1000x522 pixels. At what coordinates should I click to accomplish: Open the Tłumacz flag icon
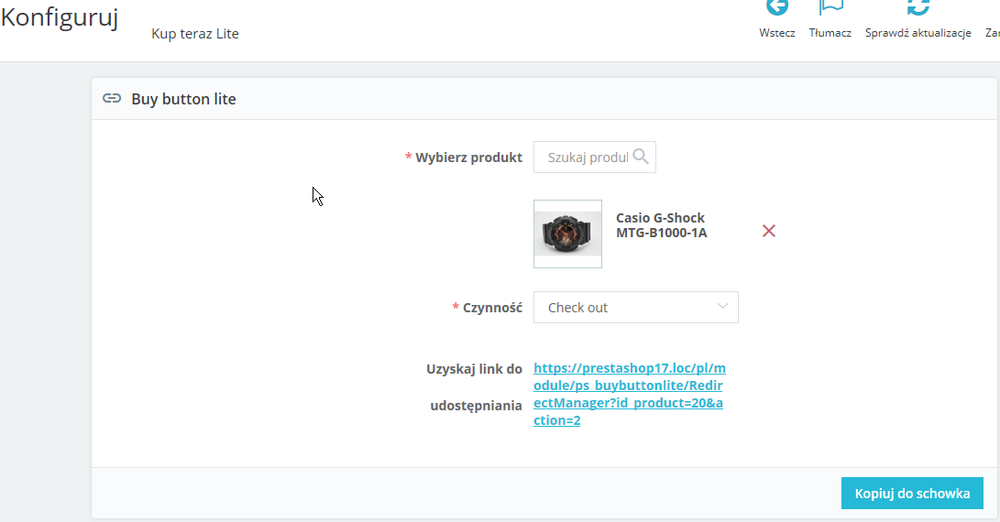[x=831, y=7]
